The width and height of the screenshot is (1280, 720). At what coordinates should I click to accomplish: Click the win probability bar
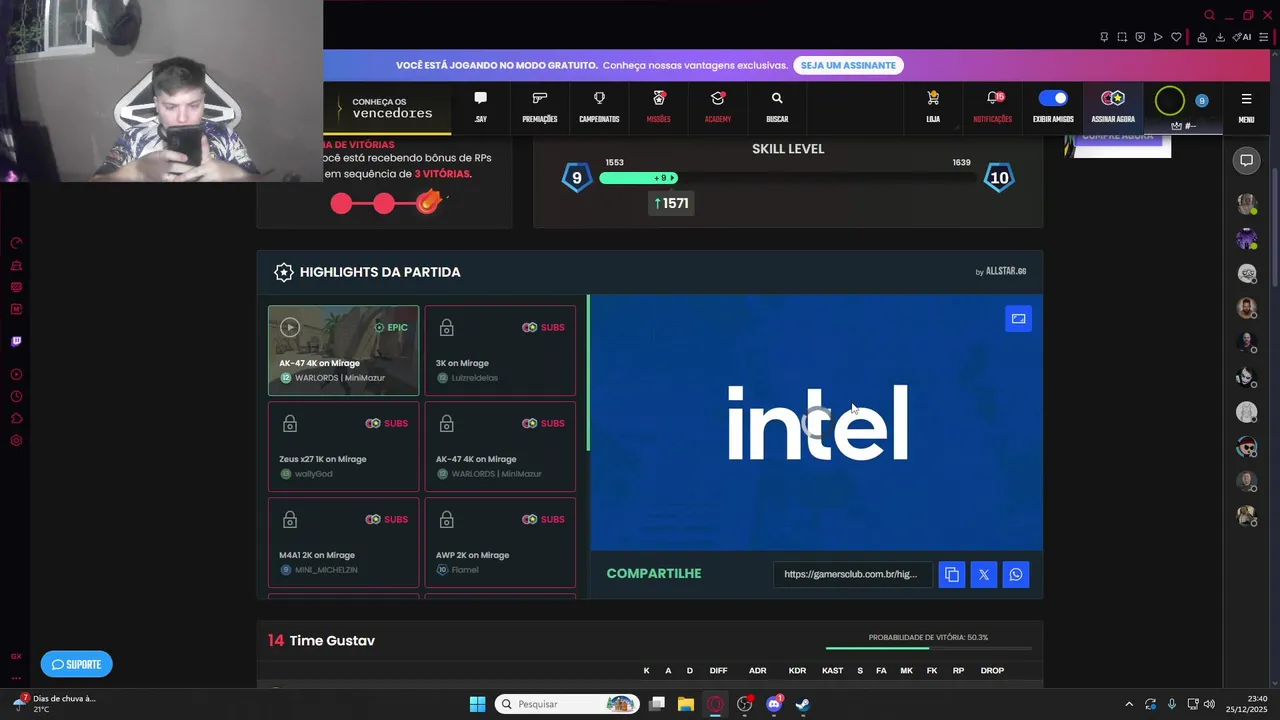click(928, 648)
